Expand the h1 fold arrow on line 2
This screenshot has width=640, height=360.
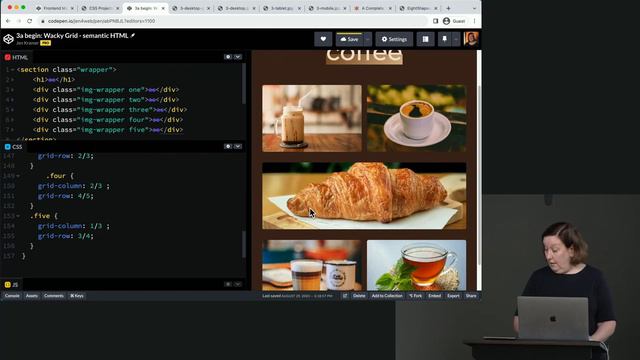click(13, 80)
